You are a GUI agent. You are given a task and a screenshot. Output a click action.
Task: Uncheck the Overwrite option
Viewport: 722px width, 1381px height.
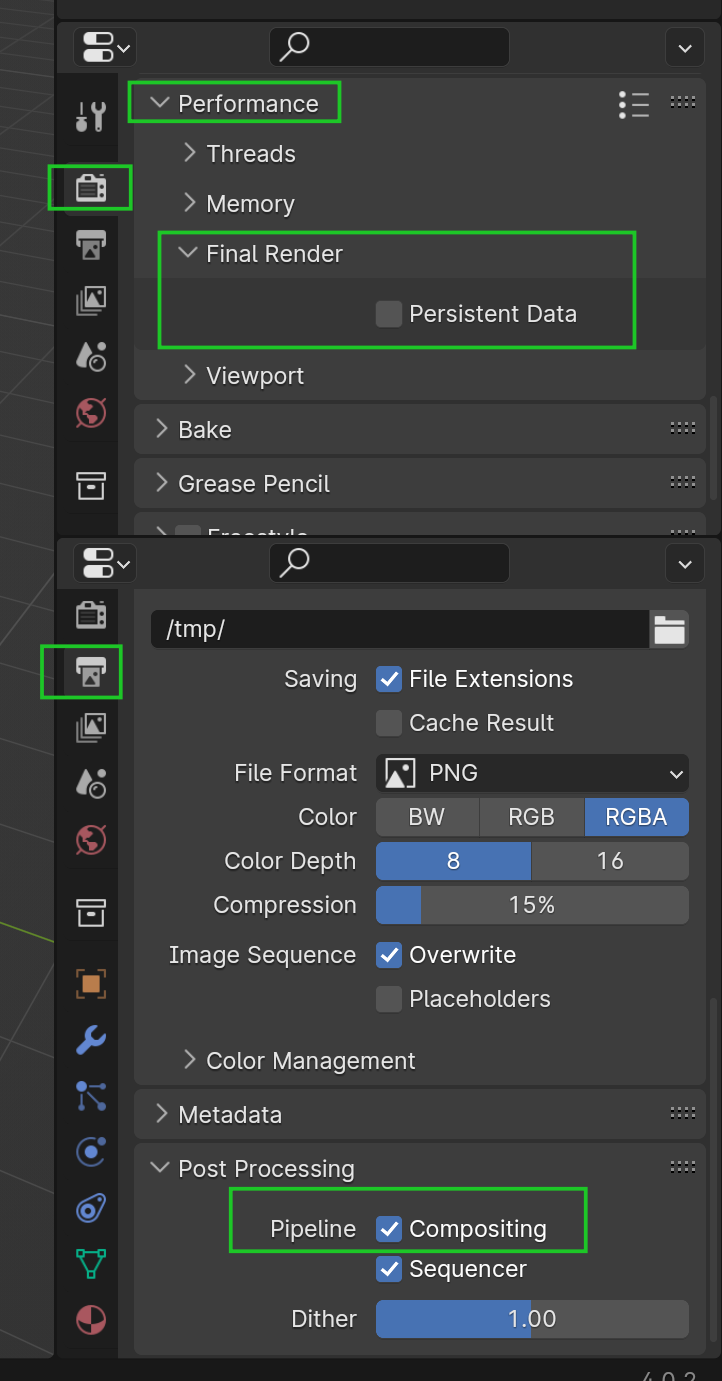[x=389, y=955]
